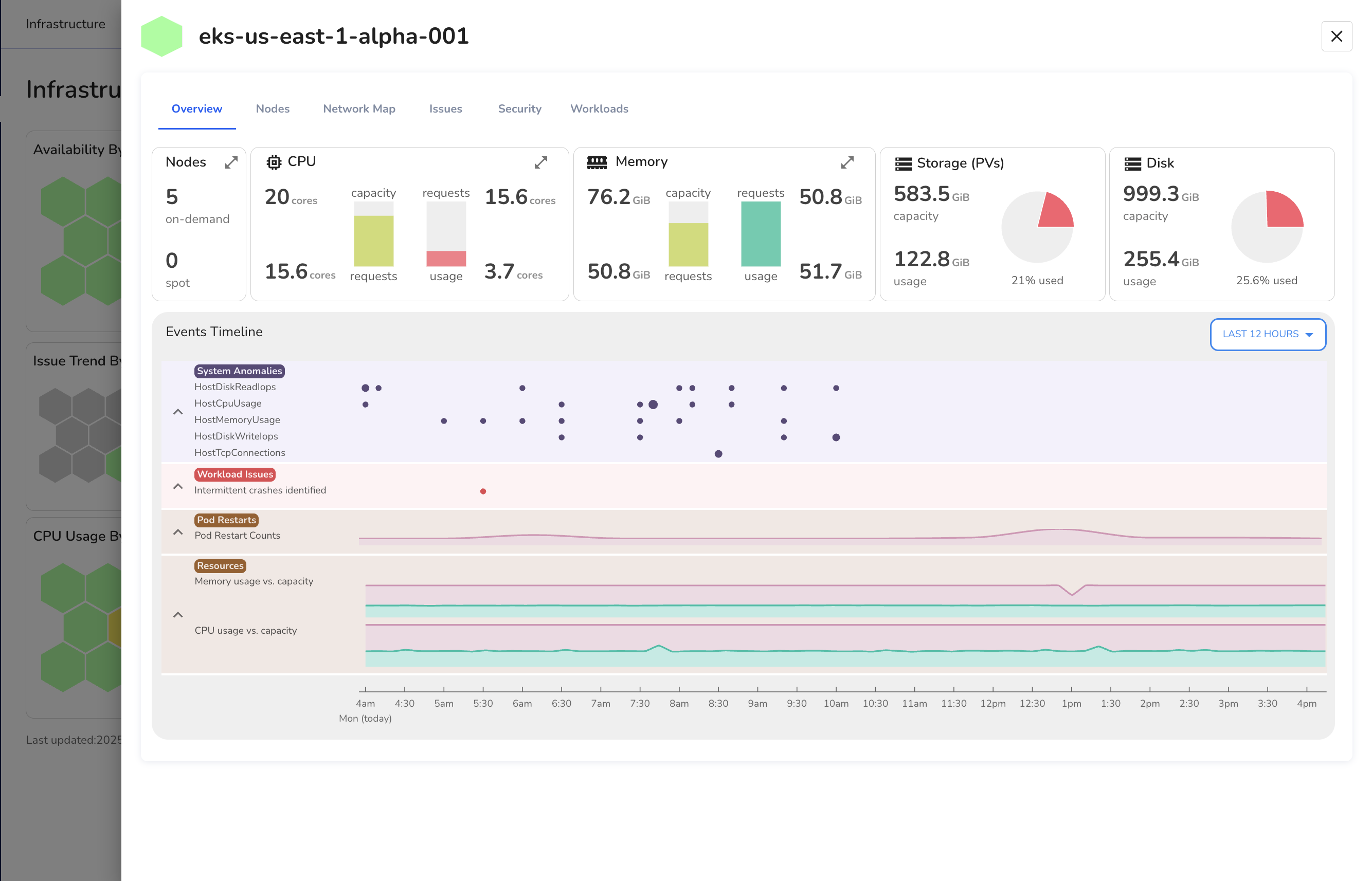Collapse the Pod Restarts section
This screenshot has height=881, width=1372.
click(x=178, y=532)
